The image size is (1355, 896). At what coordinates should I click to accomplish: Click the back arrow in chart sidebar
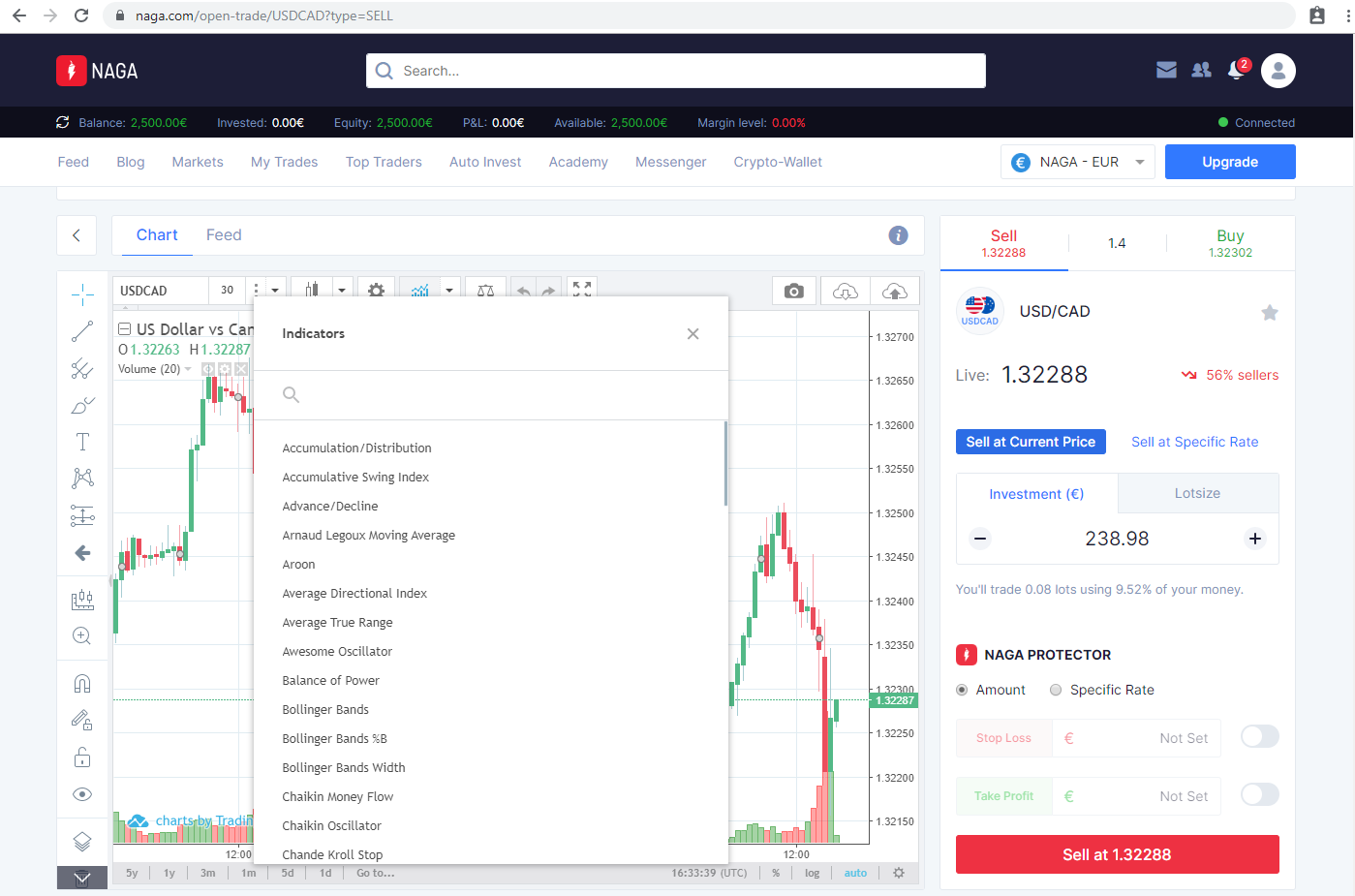[82, 553]
